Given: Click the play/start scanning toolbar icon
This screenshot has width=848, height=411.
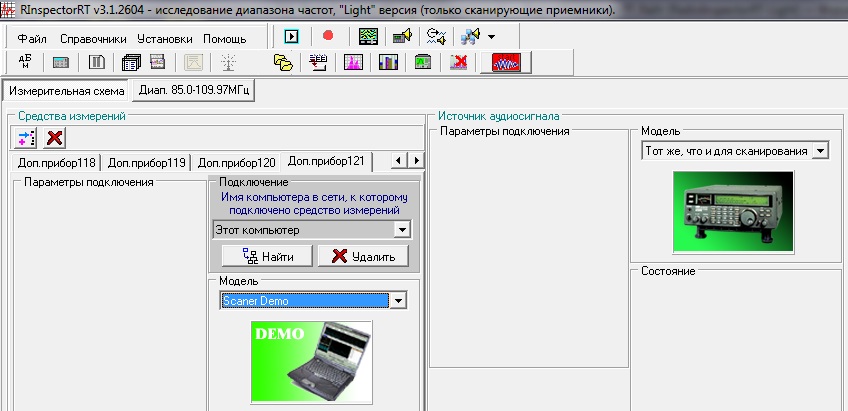Looking at the screenshot, I should coord(292,37).
